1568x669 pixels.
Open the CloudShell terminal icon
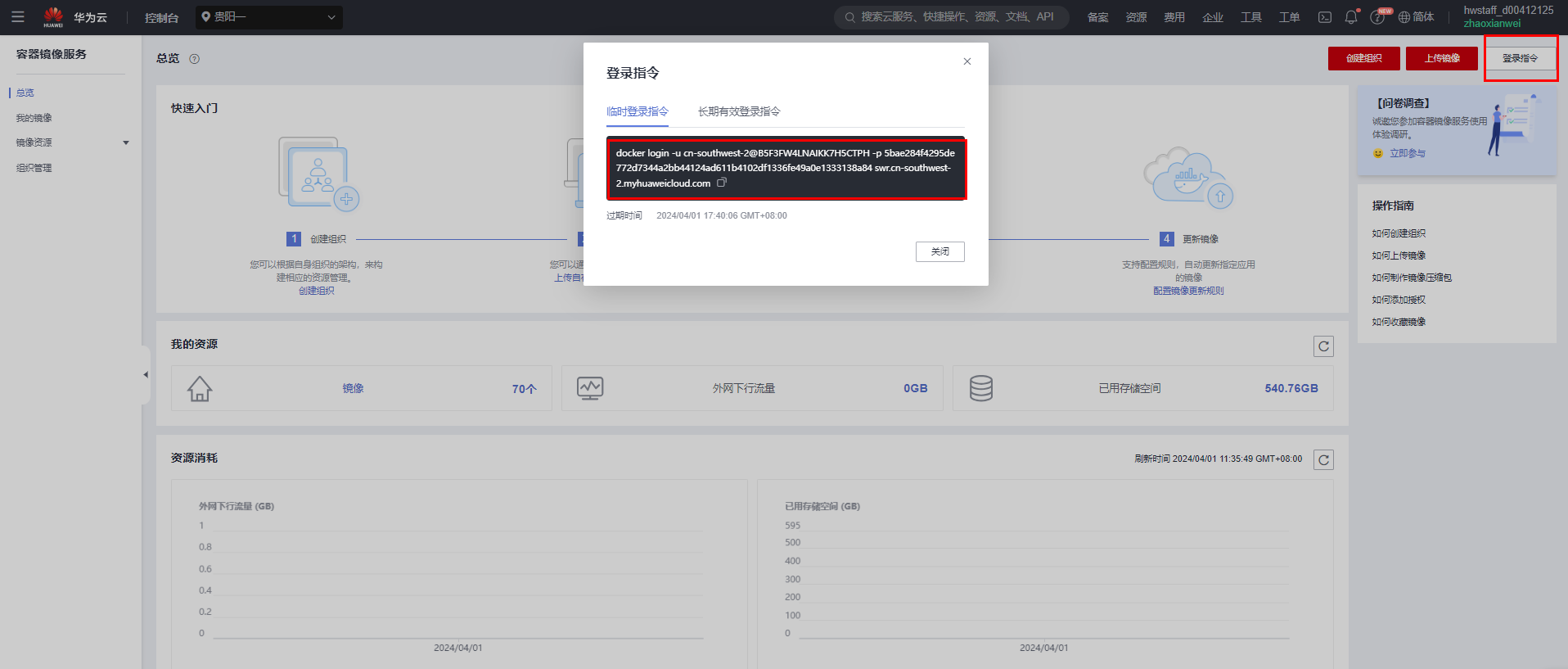tap(1325, 17)
